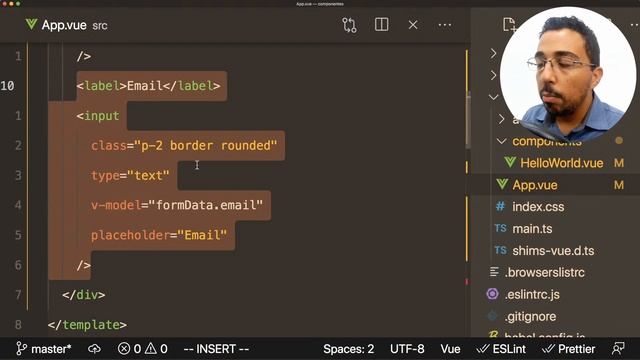Click the cloud publish changes icon in status bar
This screenshot has height=360, width=640.
(x=94, y=349)
